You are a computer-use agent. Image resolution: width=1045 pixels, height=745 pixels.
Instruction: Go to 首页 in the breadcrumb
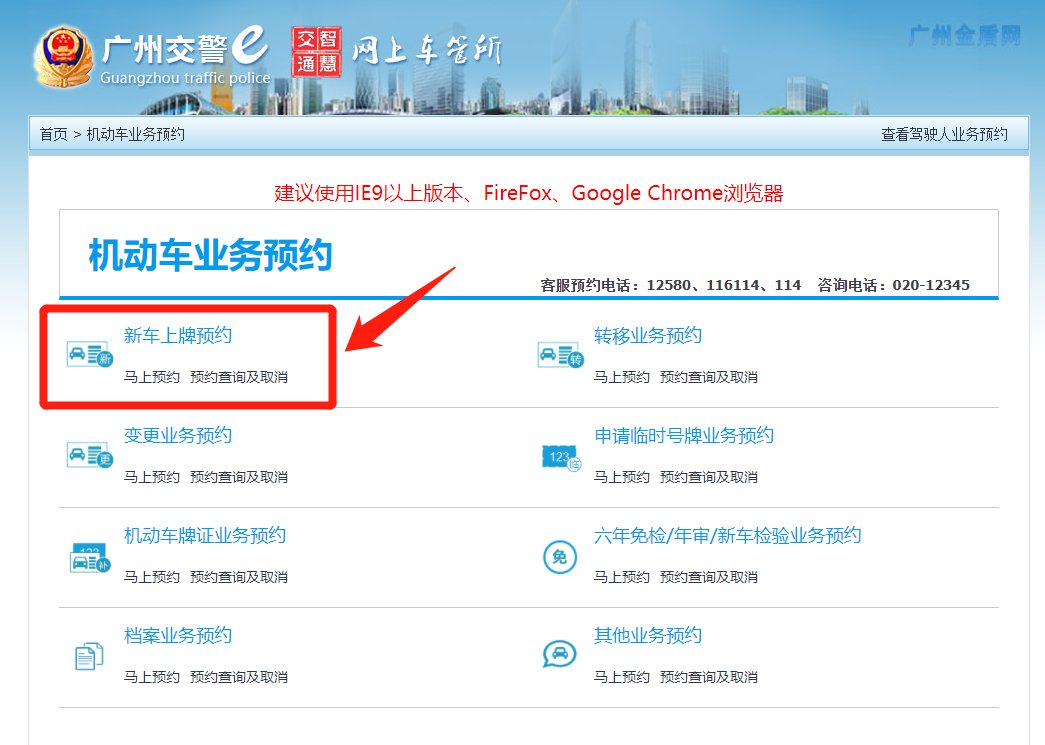[53, 134]
